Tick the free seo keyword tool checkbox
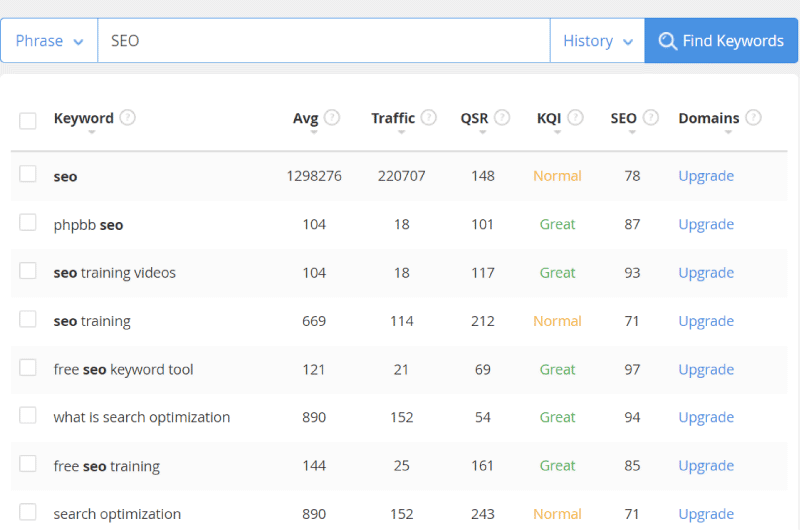 click(x=28, y=367)
